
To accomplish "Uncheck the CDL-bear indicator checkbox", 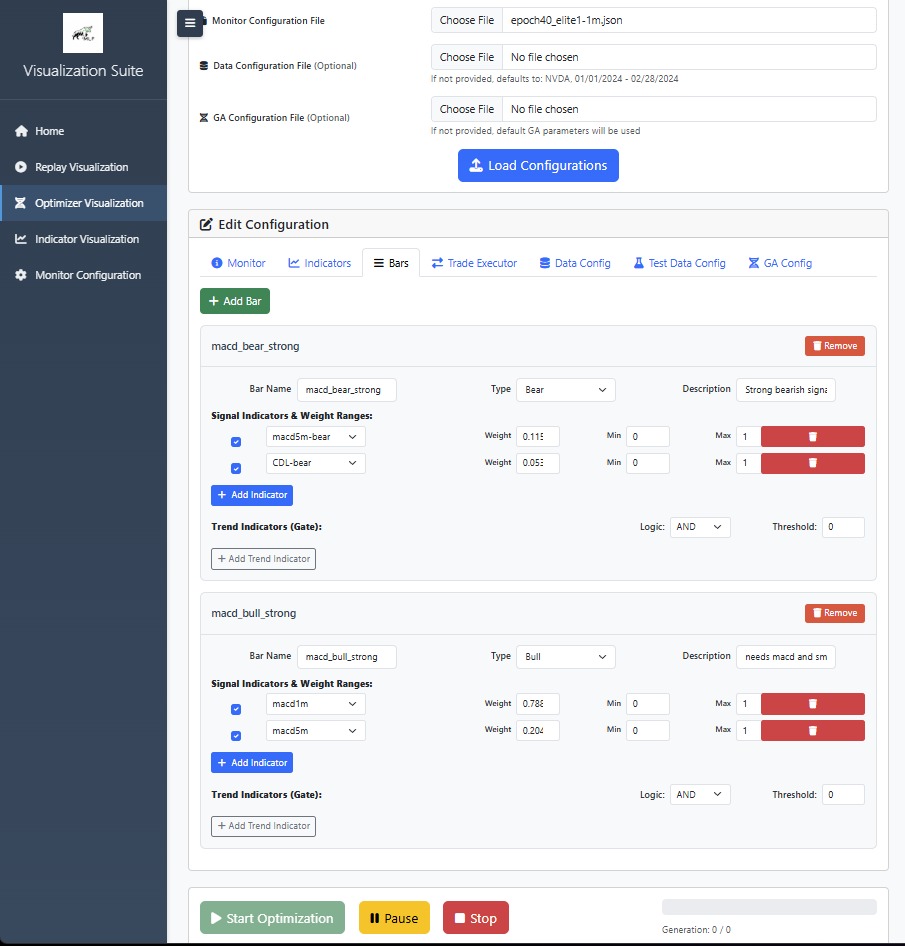I will [236, 468].
